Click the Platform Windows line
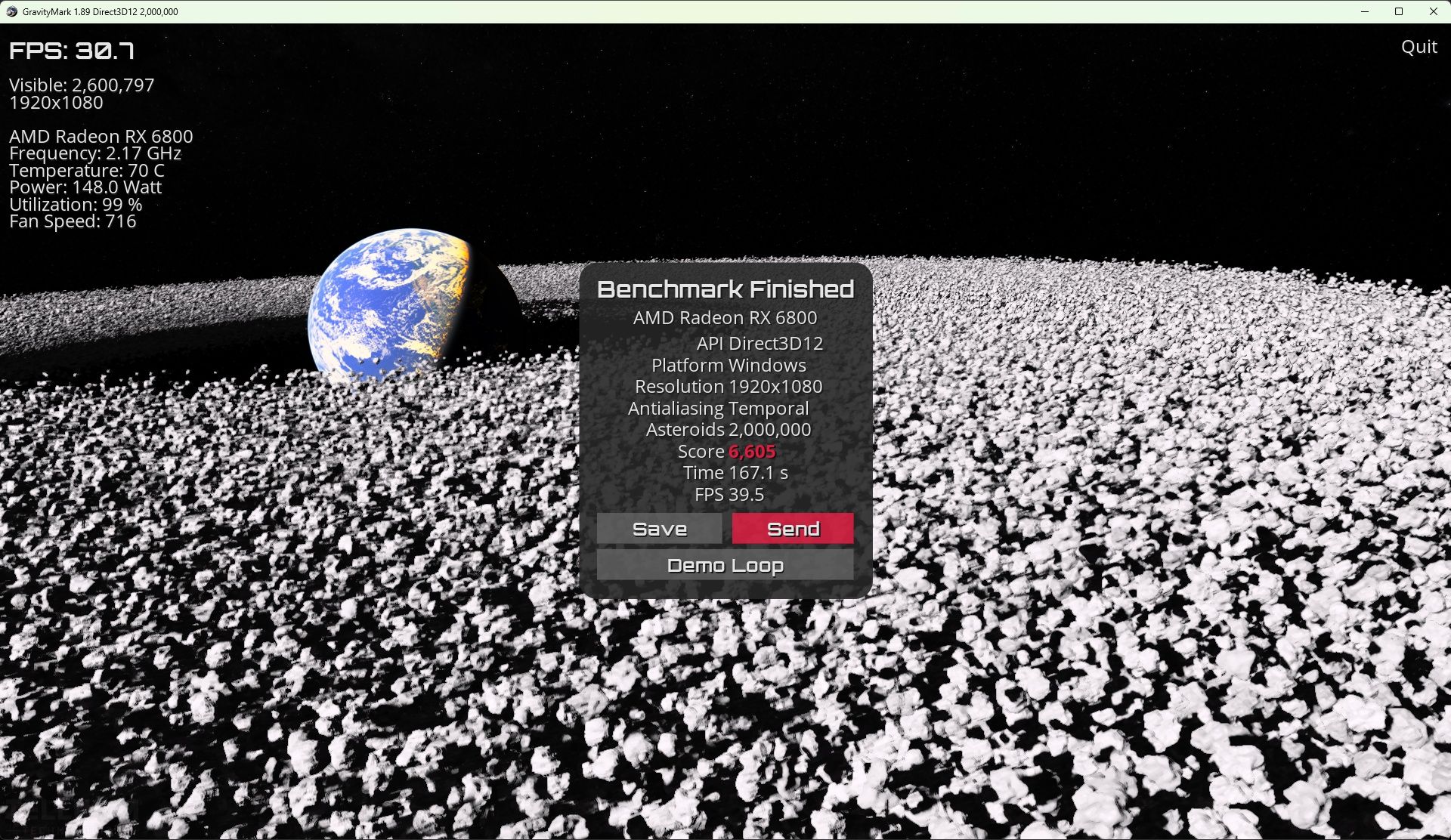Screen dimensions: 1451x840 click(x=729, y=366)
